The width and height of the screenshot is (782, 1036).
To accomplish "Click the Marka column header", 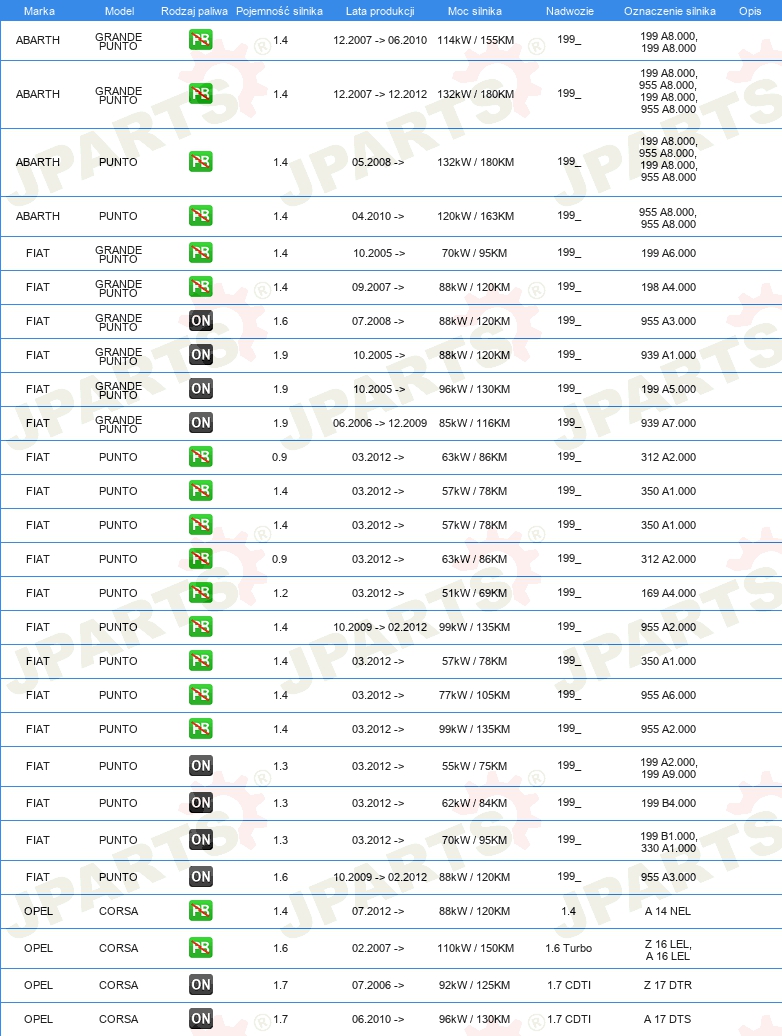I will [x=39, y=11].
